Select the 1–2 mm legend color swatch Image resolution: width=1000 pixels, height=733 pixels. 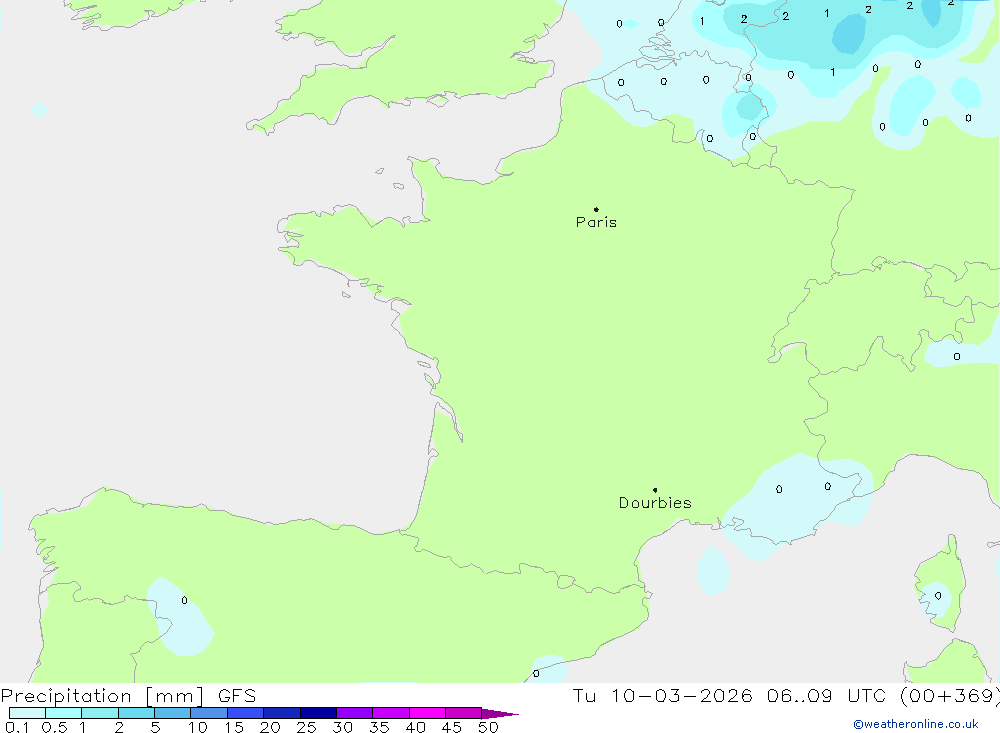[100, 713]
